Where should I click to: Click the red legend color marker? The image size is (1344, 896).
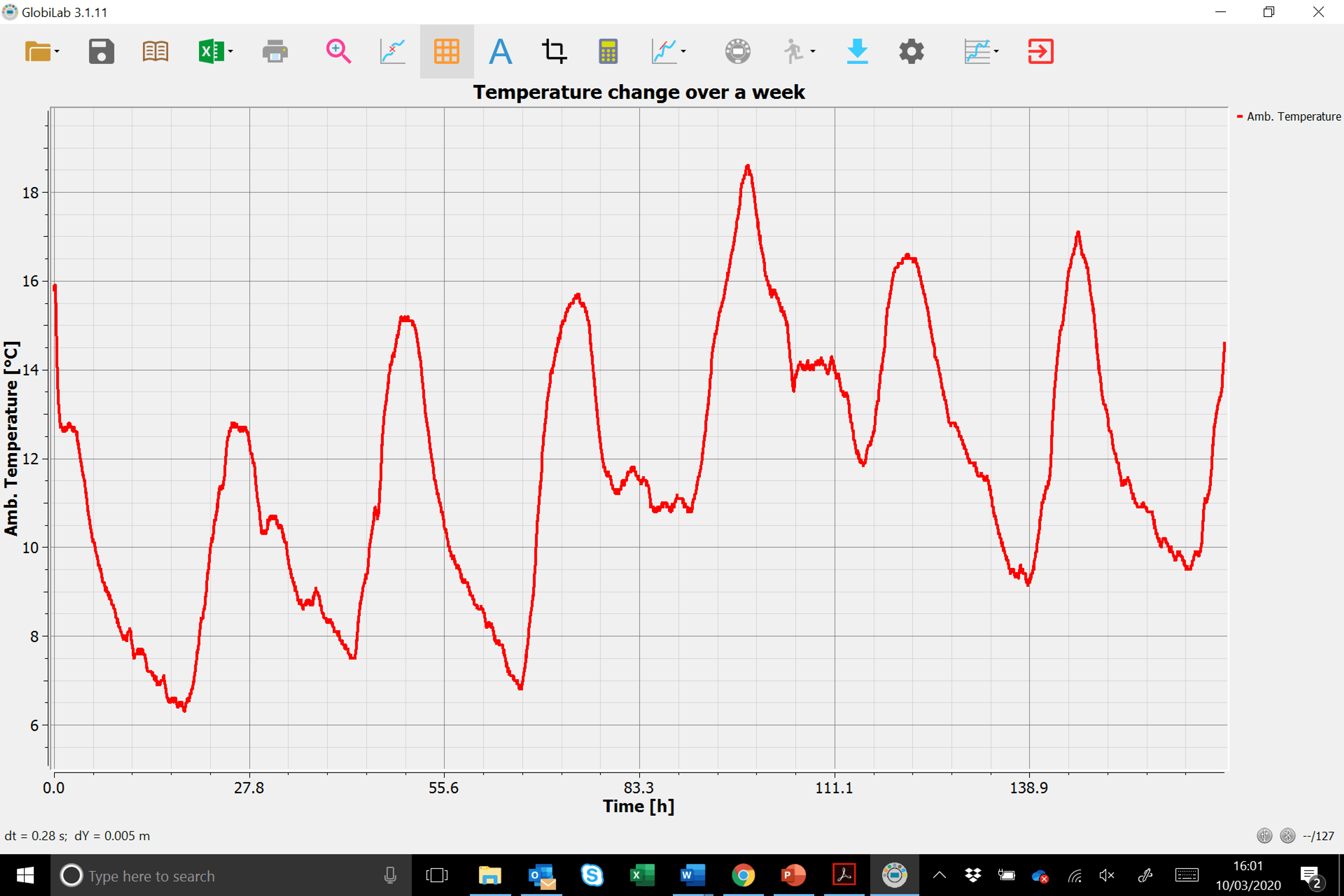[1240, 117]
